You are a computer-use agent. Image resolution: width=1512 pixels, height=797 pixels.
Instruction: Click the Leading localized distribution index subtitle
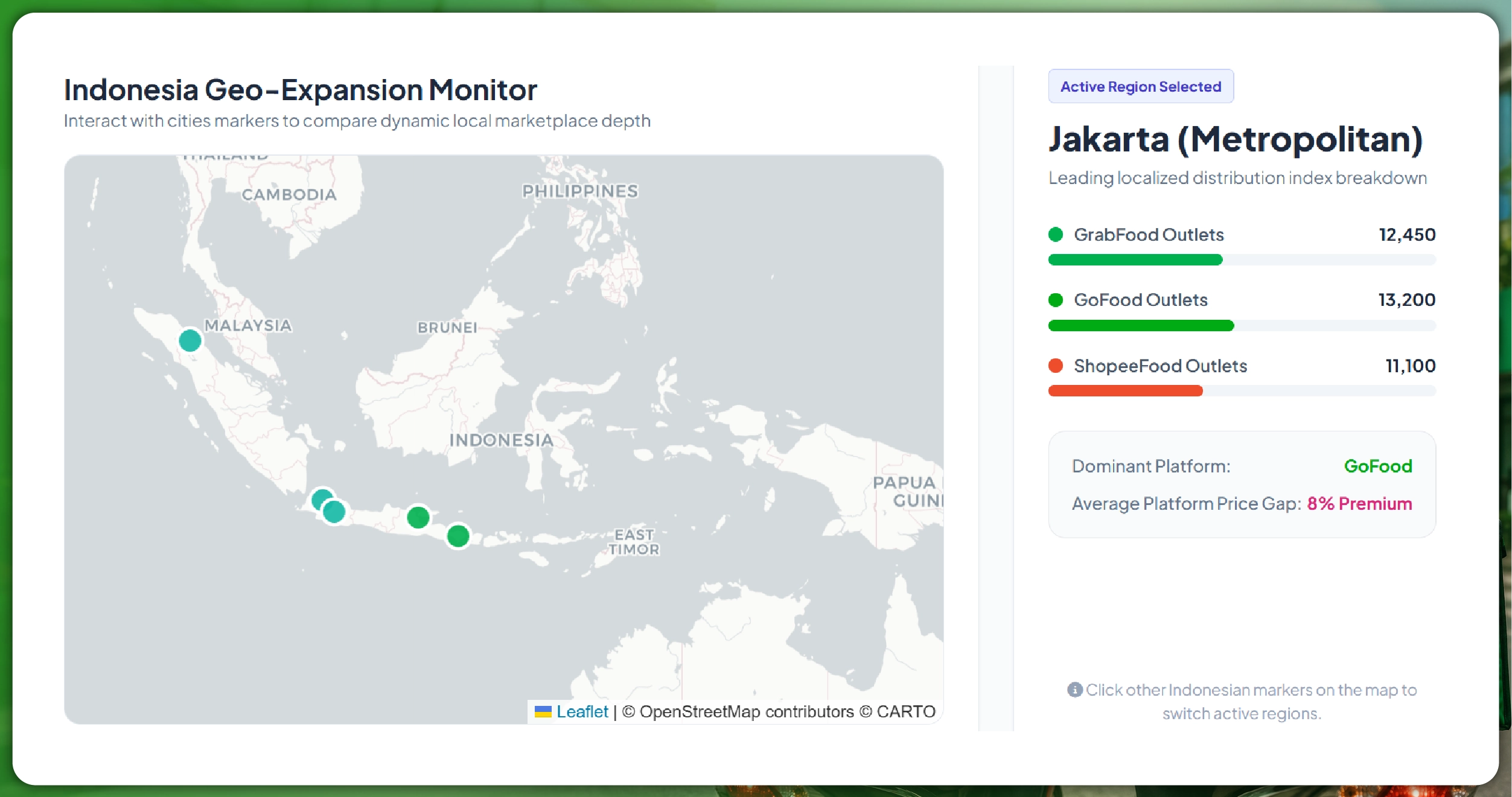click(x=1237, y=178)
